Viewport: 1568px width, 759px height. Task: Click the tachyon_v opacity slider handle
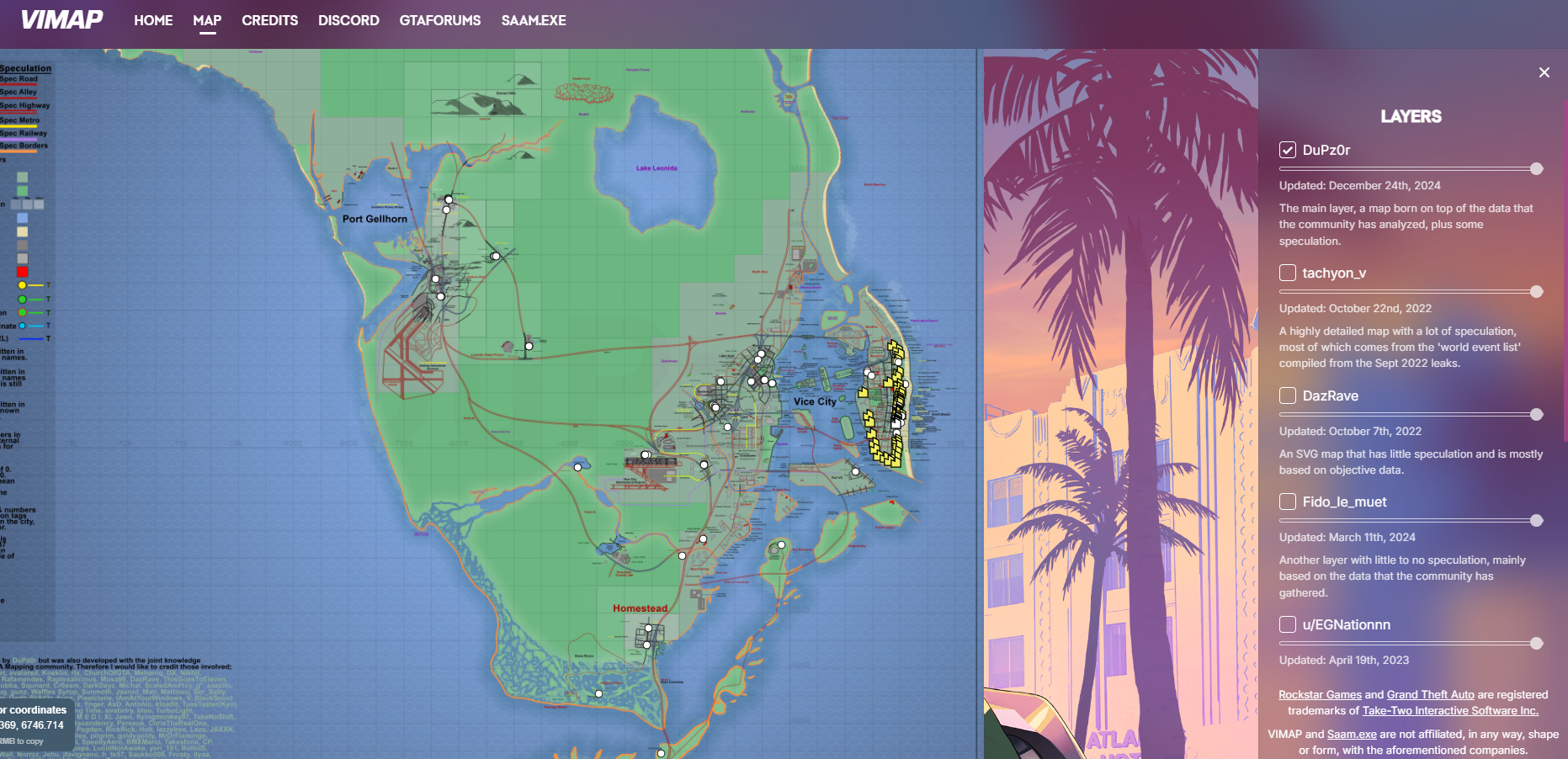(1537, 292)
